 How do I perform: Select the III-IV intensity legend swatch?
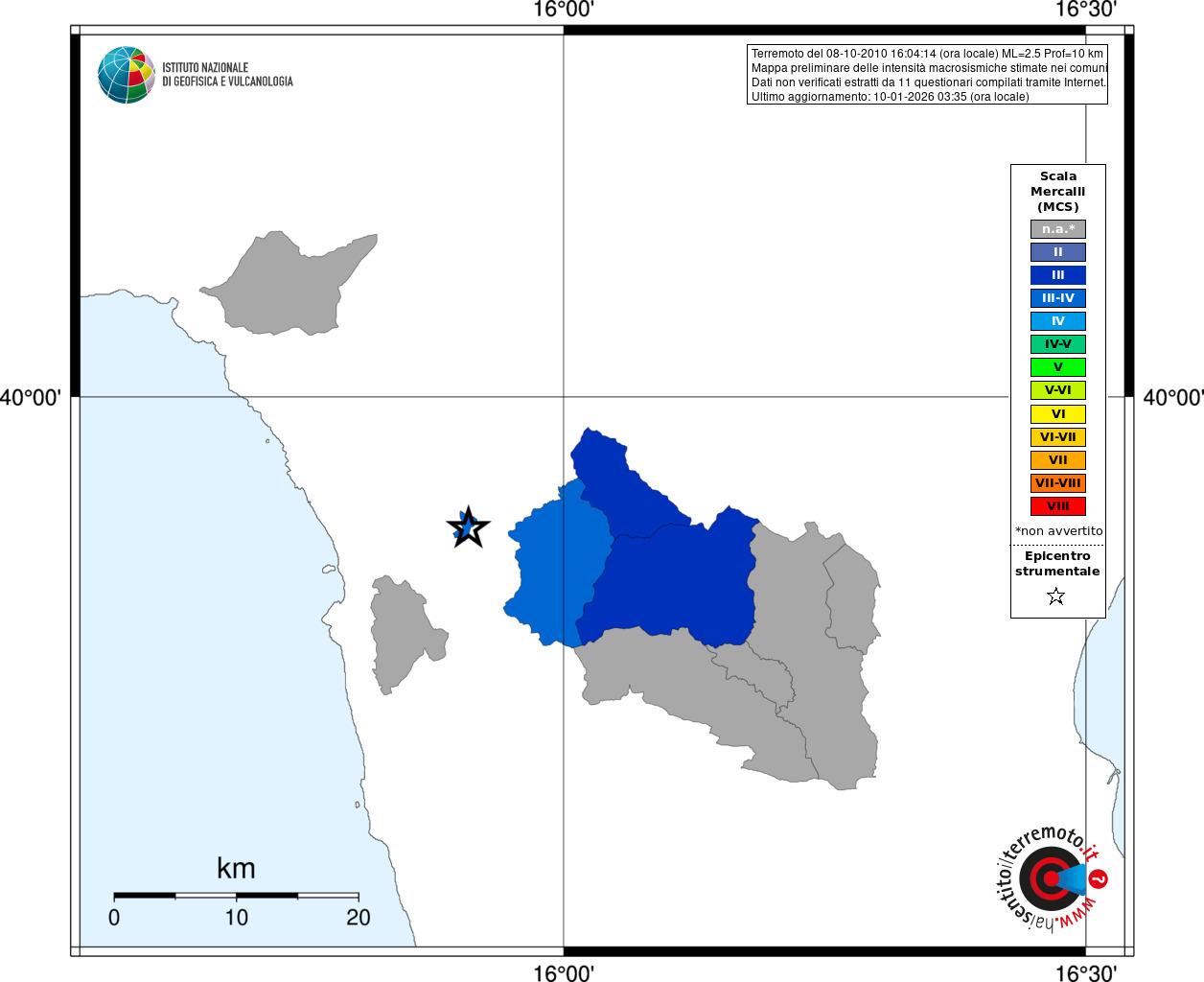pyautogui.click(x=1058, y=298)
